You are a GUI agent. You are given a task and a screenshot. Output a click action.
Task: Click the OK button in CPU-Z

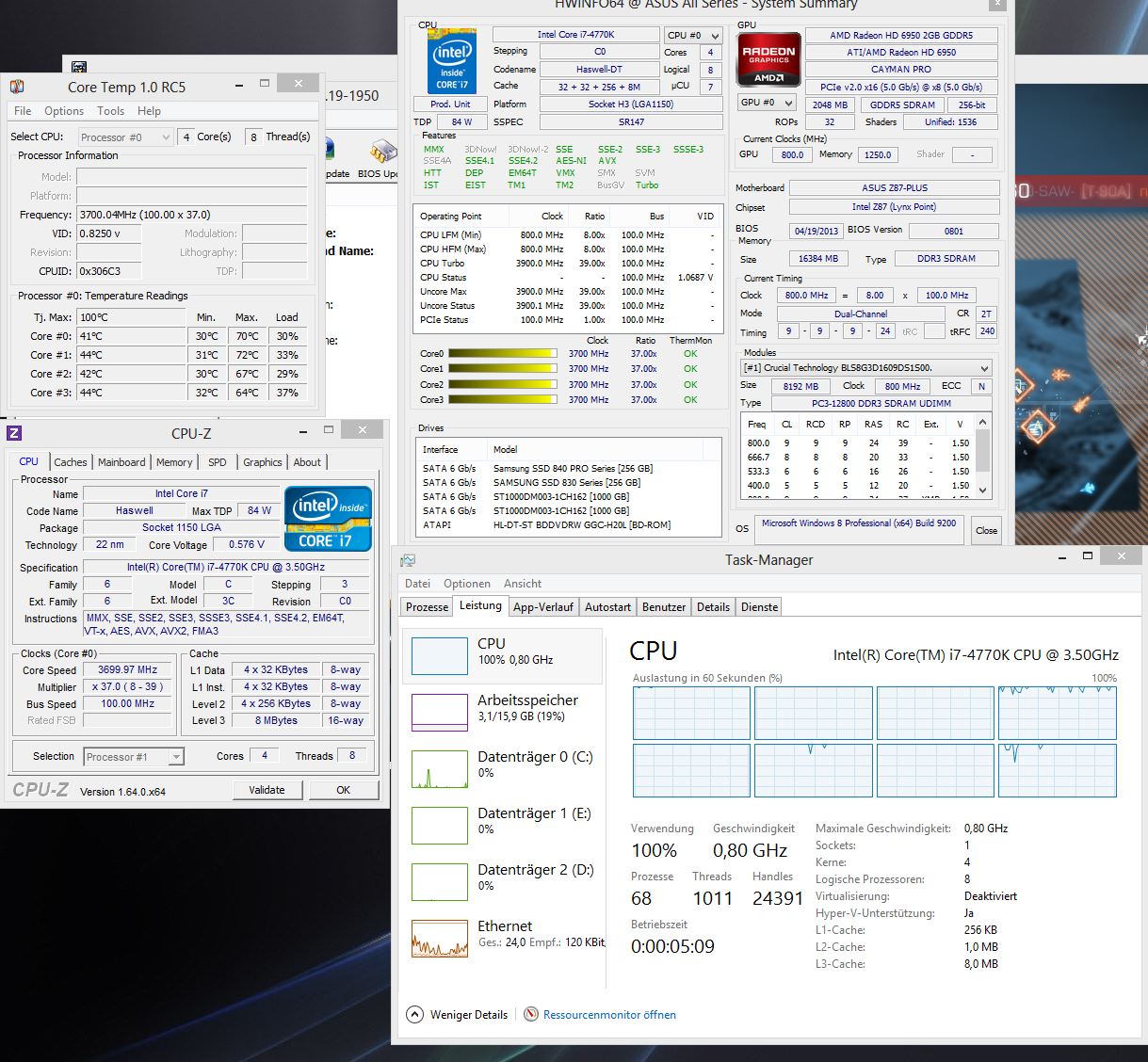344,790
